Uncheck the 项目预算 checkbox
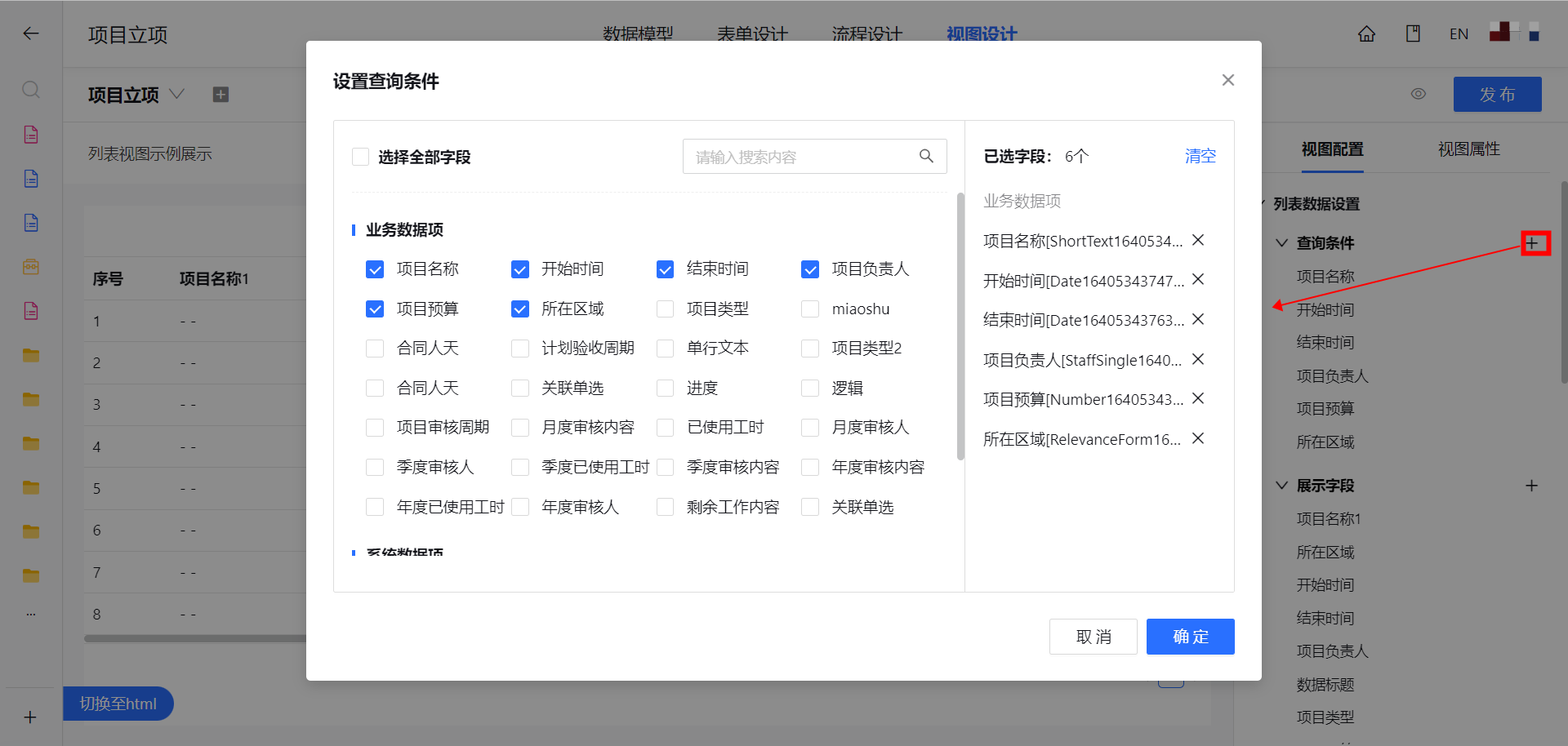Screen dimensions: 1568x746 [375, 309]
